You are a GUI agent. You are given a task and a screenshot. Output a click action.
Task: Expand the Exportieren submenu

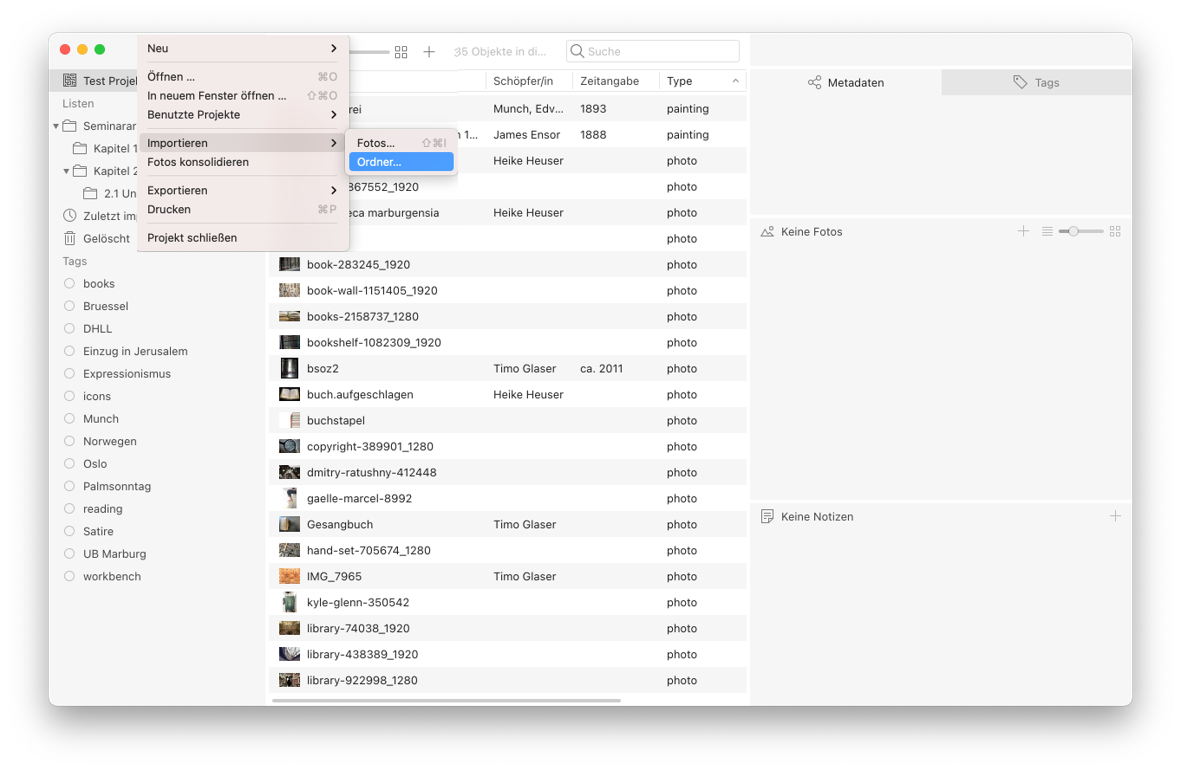click(x=242, y=190)
